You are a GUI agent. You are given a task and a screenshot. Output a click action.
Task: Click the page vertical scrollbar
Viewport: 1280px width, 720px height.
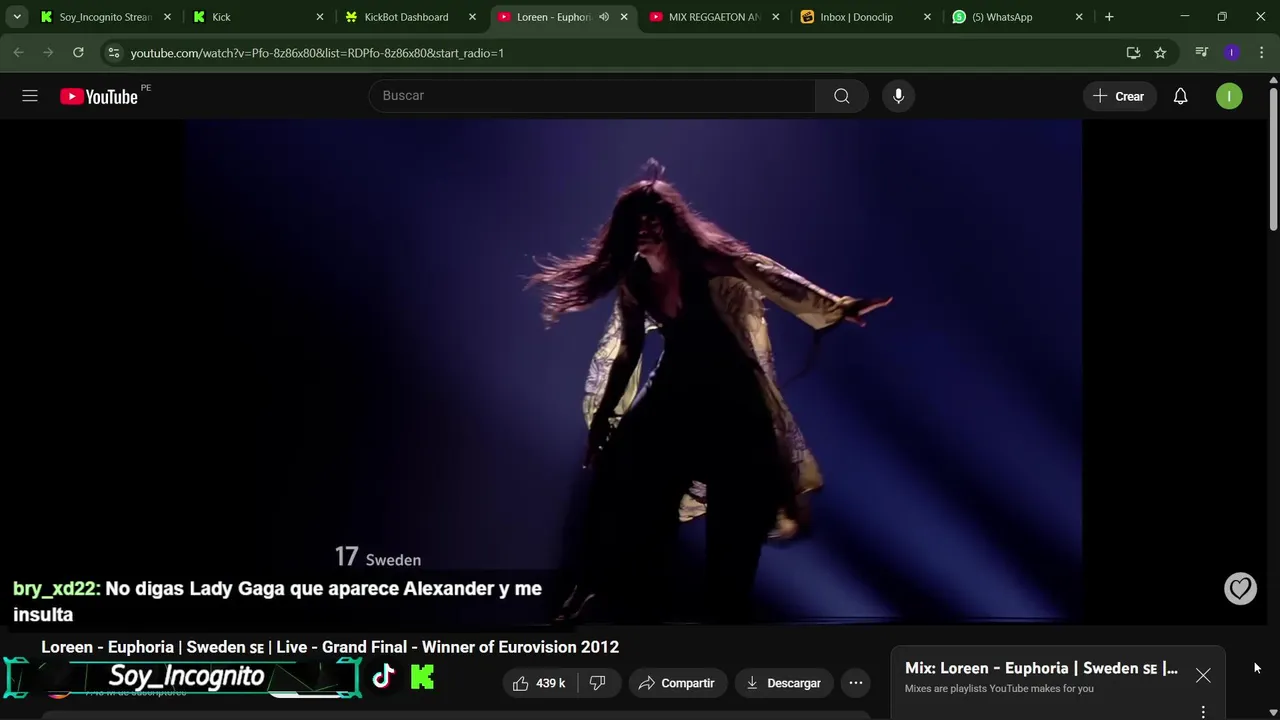[x=1273, y=160]
